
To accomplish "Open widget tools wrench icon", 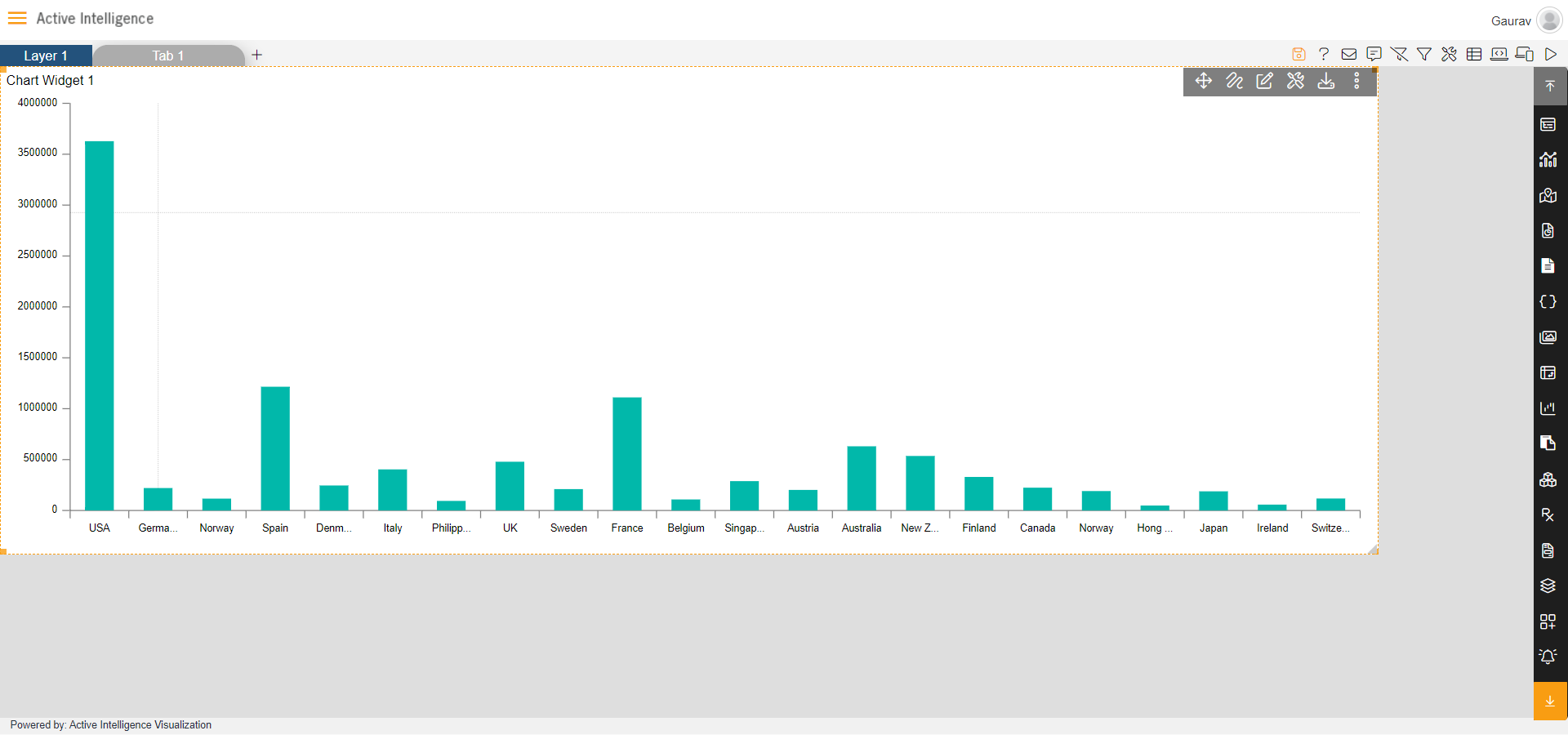I will coord(1296,81).
